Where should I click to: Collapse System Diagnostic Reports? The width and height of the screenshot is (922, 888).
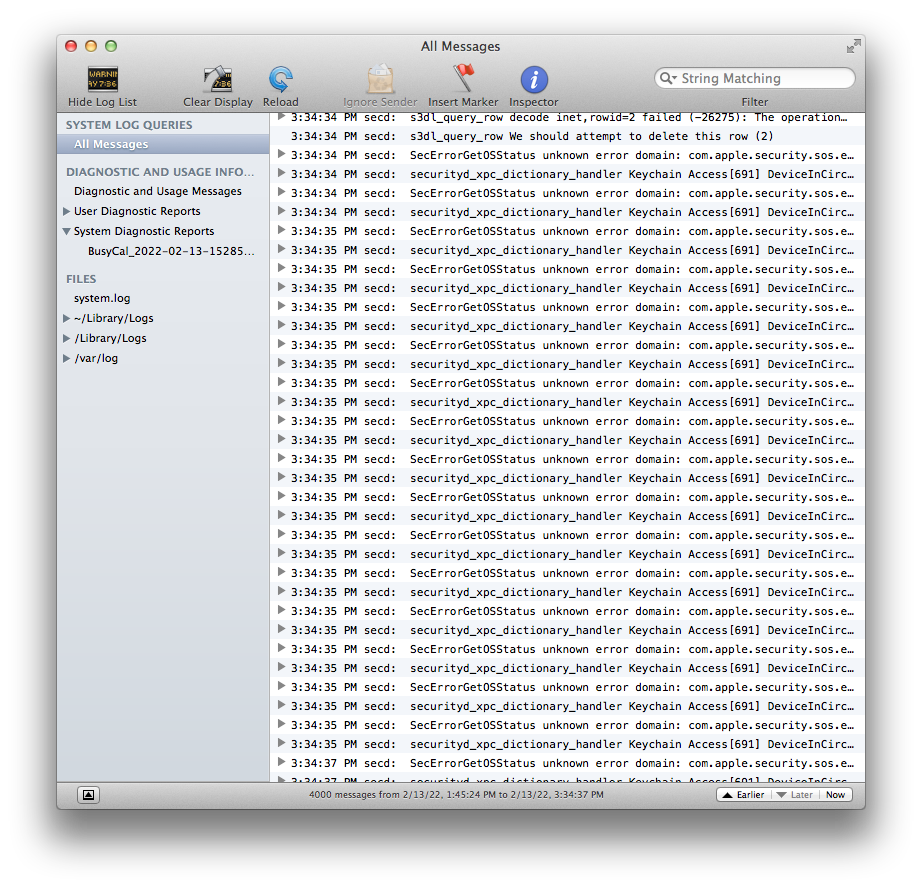(x=66, y=231)
